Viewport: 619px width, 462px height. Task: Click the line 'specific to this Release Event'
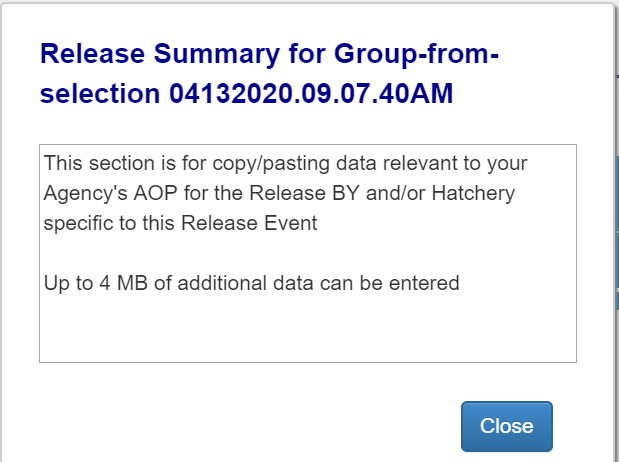(180, 223)
